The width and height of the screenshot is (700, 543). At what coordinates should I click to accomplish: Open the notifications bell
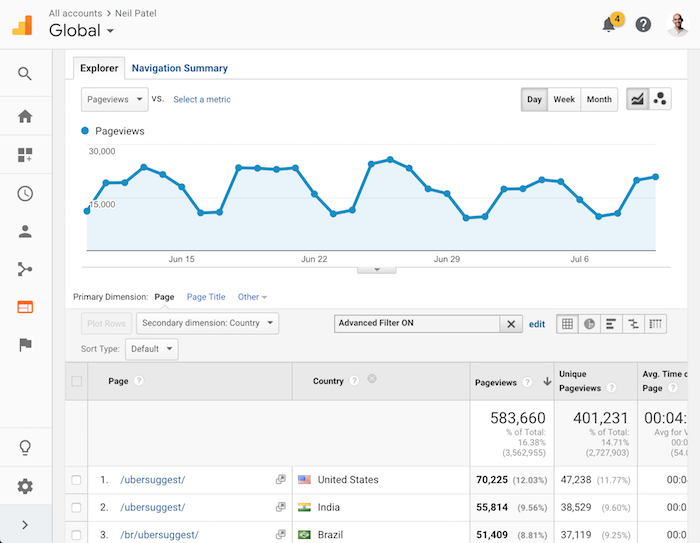pyautogui.click(x=609, y=25)
